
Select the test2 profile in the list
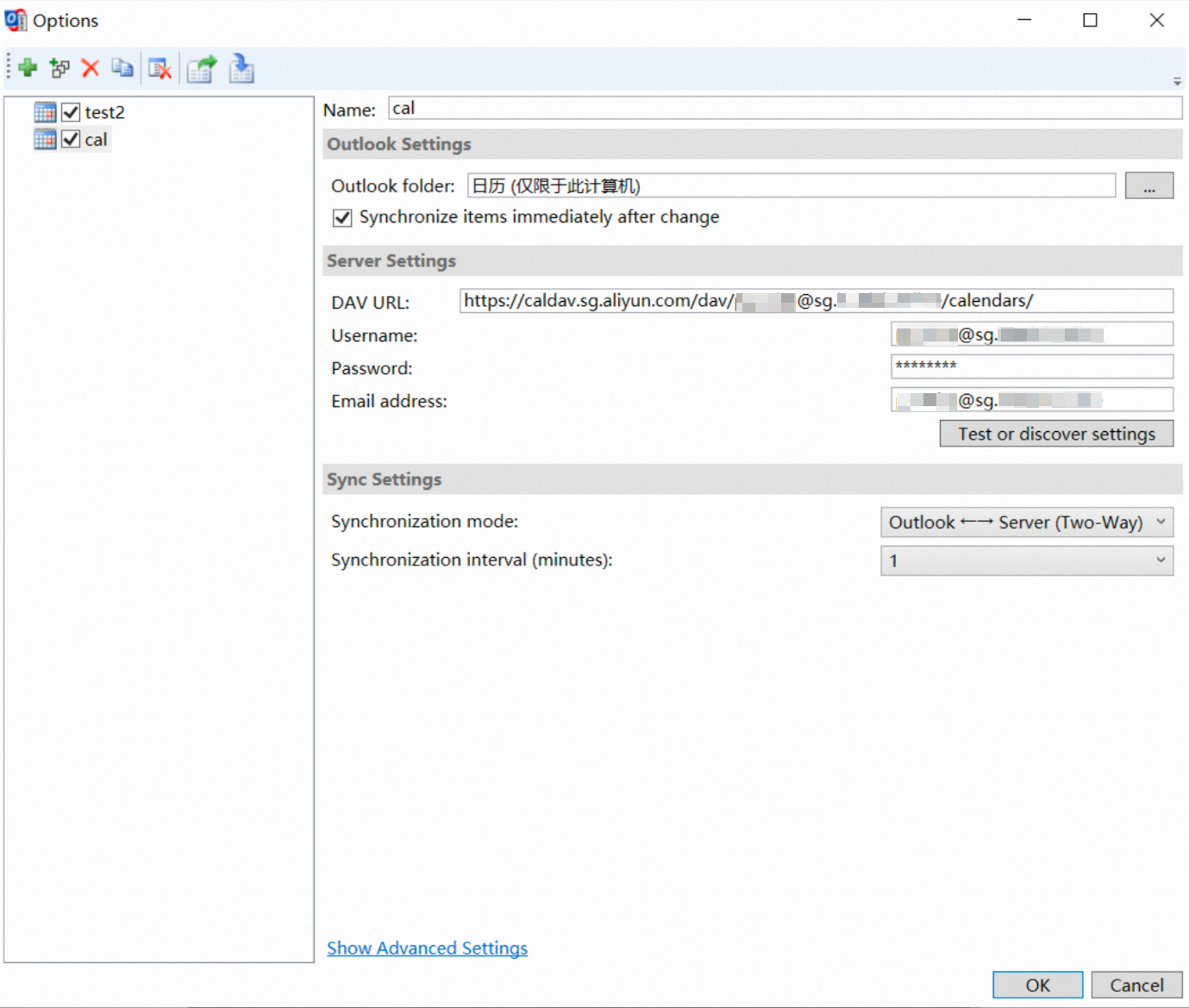pos(104,112)
